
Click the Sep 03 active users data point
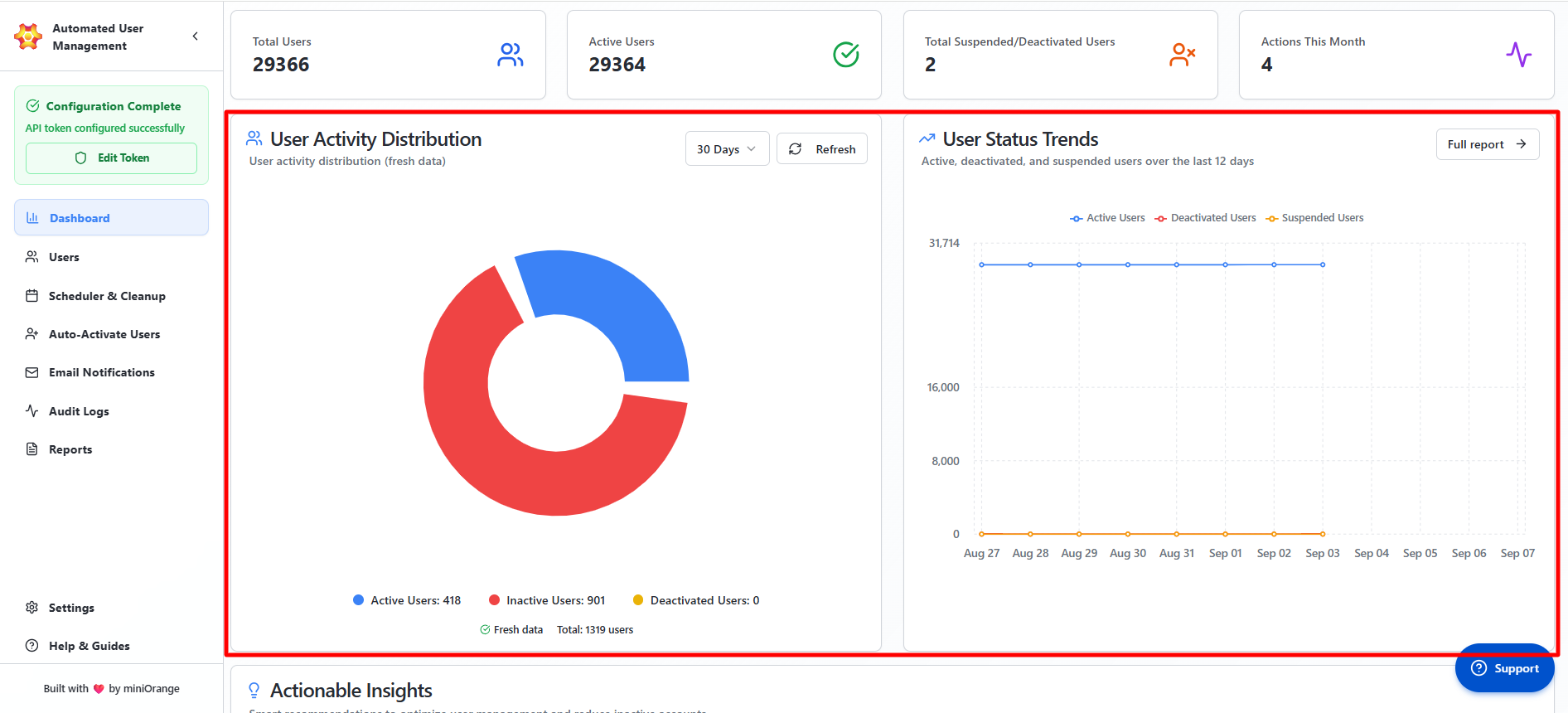coord(1323,264)
